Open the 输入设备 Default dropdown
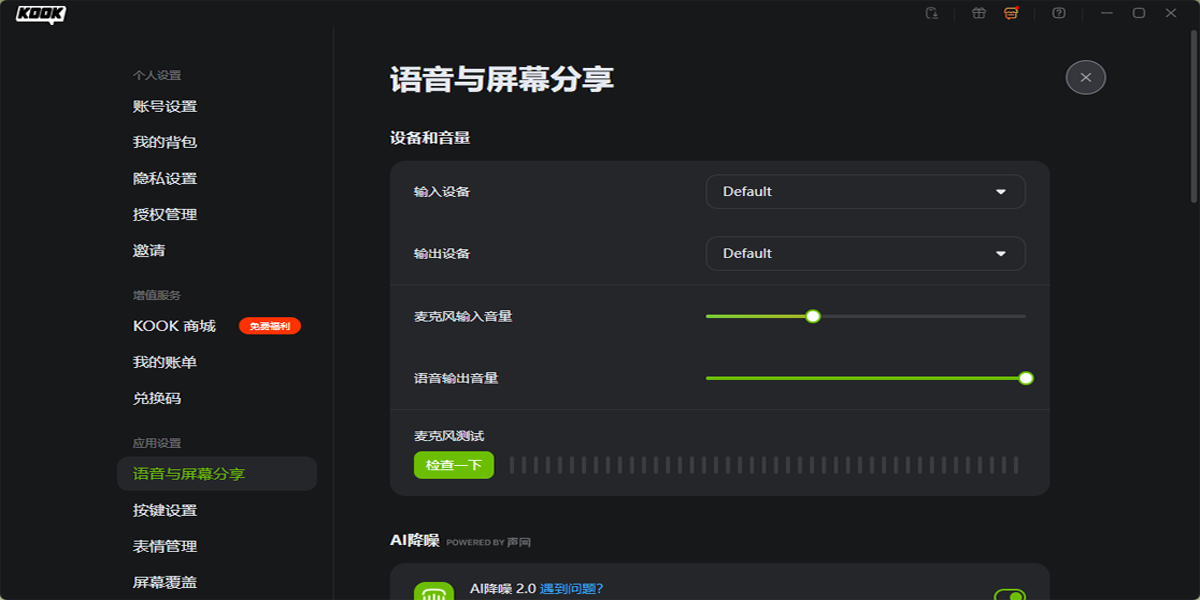This screenshot has height=600, width=1200. click(864, 192)
